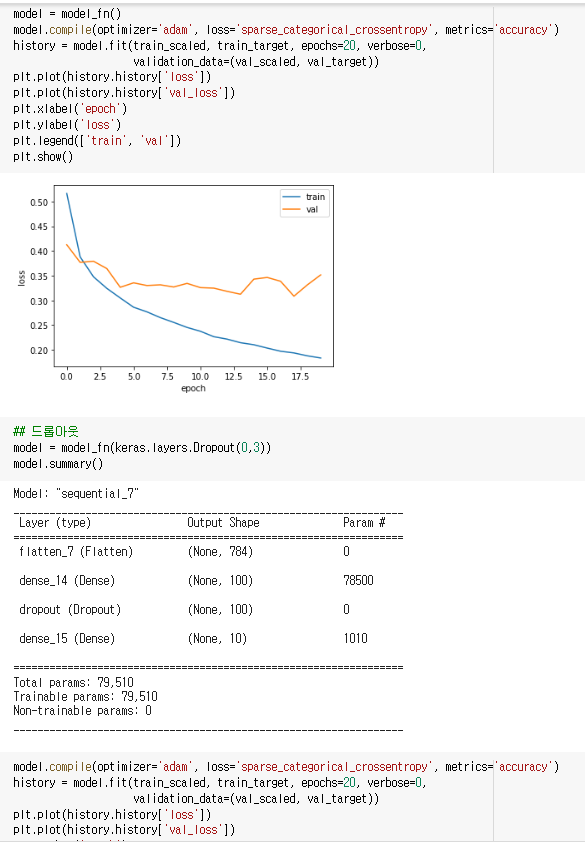Click the model_fn(keras.layers.Dropout(0.3)) line

coord(142,448)
